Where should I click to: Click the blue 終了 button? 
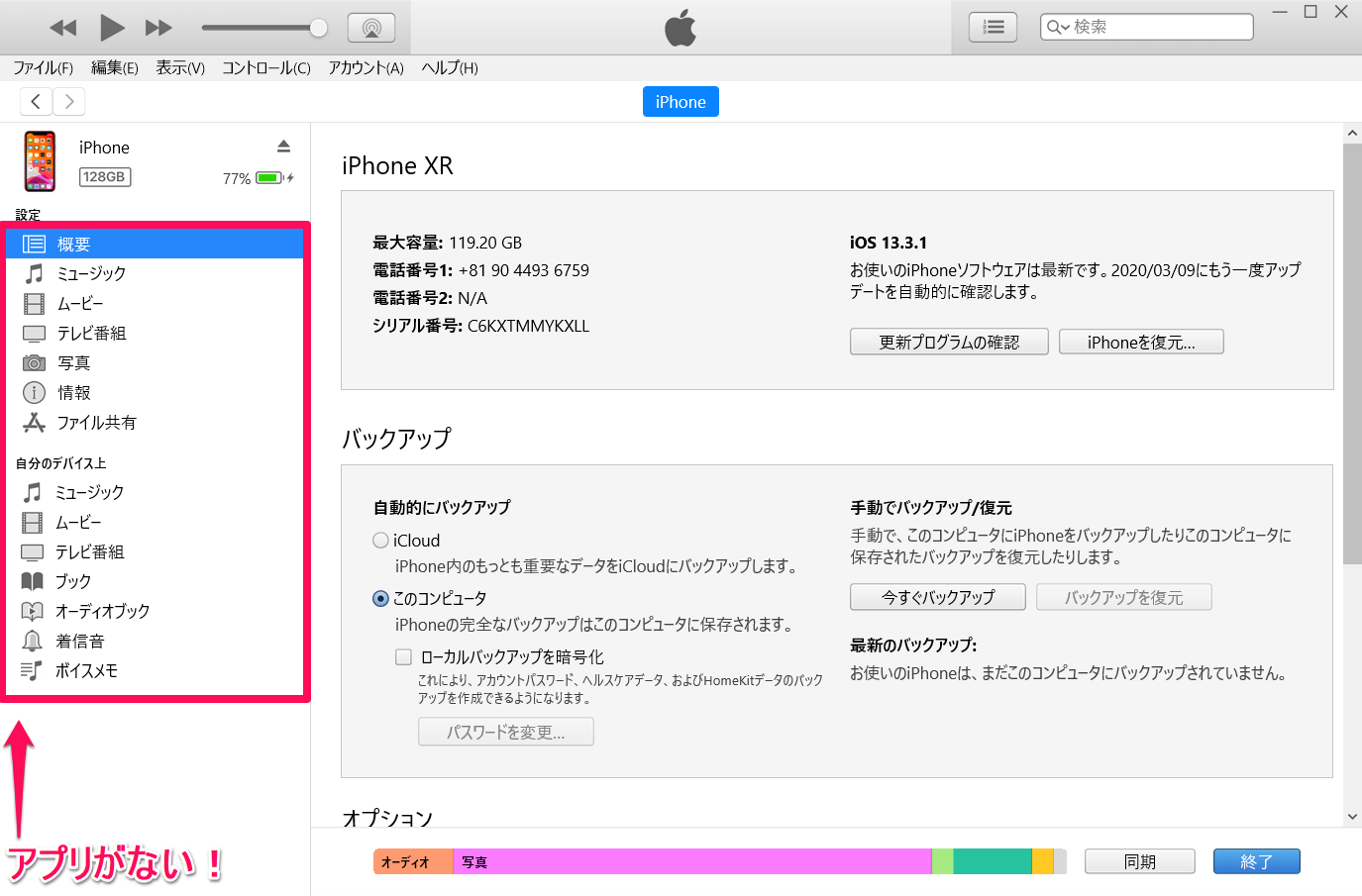pyautogui.click(x=1256, y=861)
